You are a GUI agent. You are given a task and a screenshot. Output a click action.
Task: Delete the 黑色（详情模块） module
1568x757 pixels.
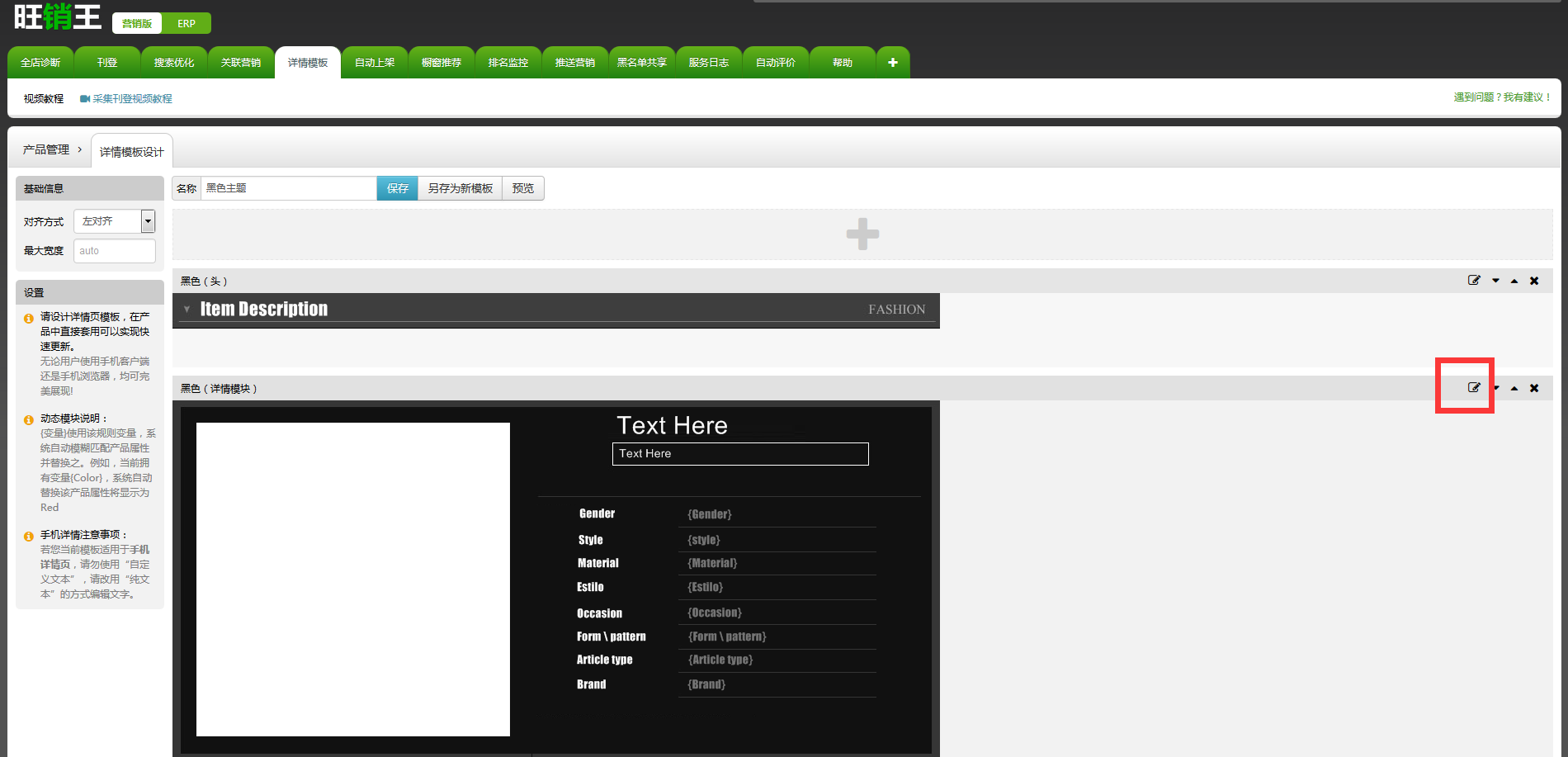[1534, 388]
